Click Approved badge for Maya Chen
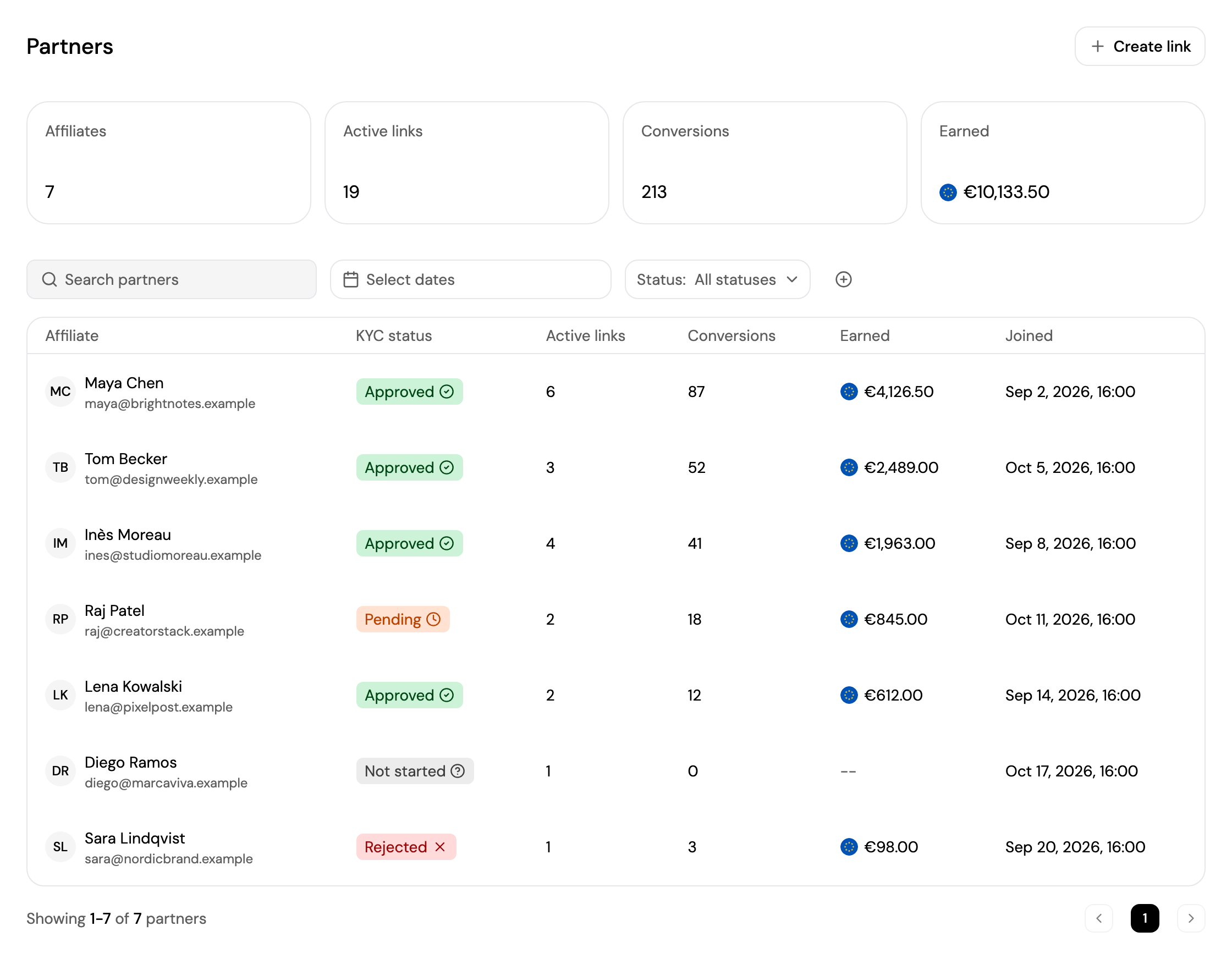Image resolution: width=1232 pixels, height=959 pixels. 410,392
